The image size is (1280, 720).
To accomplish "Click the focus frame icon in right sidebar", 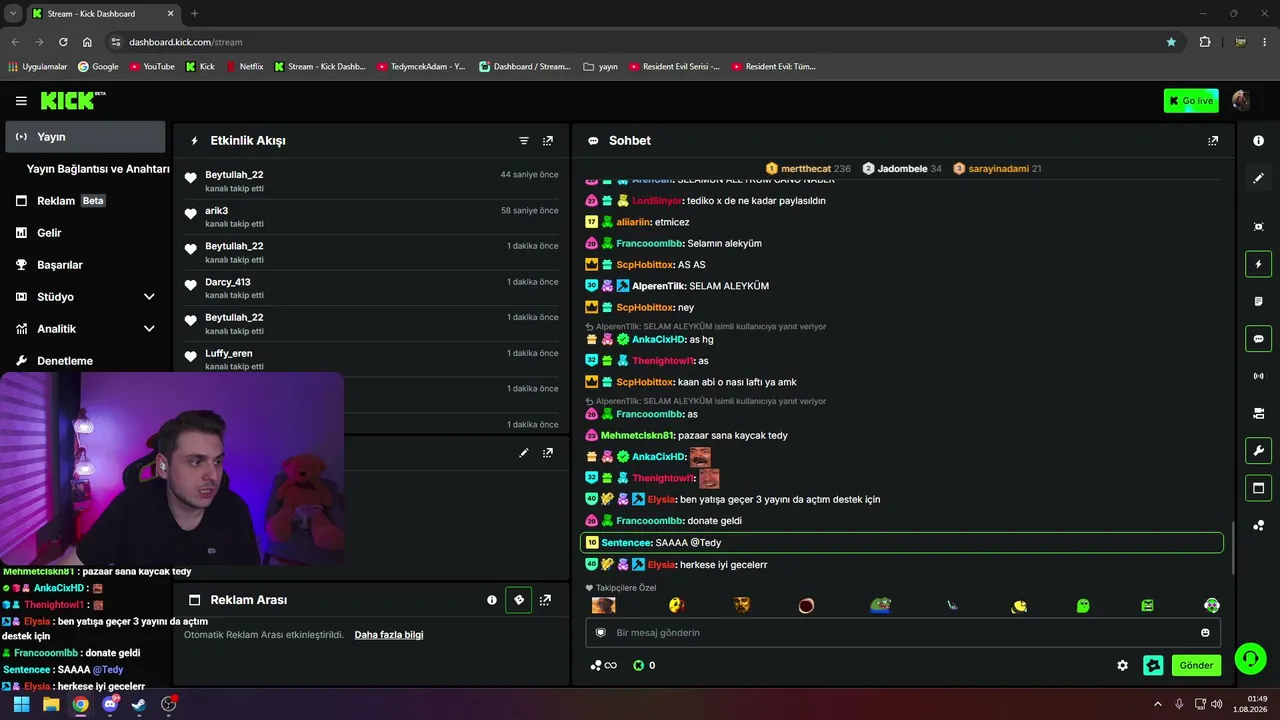I will point(1258,227).
